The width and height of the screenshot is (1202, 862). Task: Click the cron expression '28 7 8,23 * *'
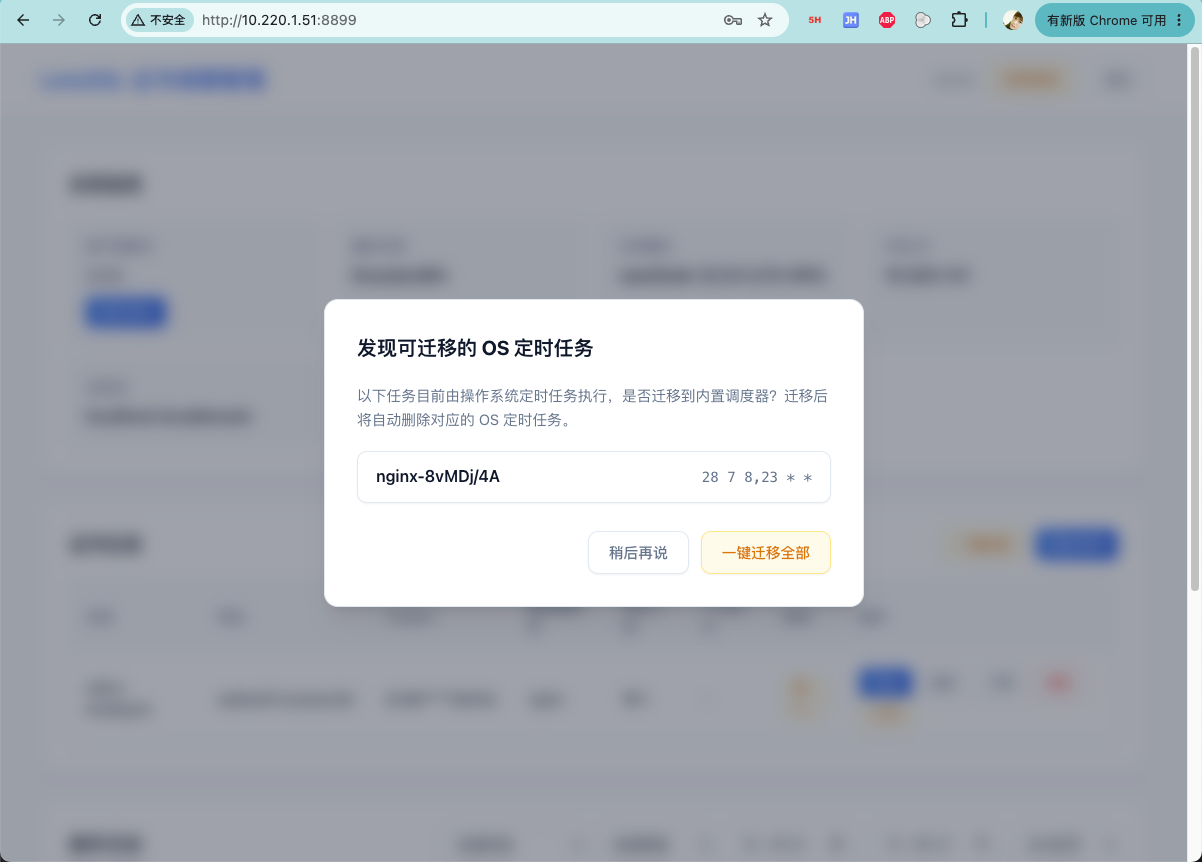[757, 478]
